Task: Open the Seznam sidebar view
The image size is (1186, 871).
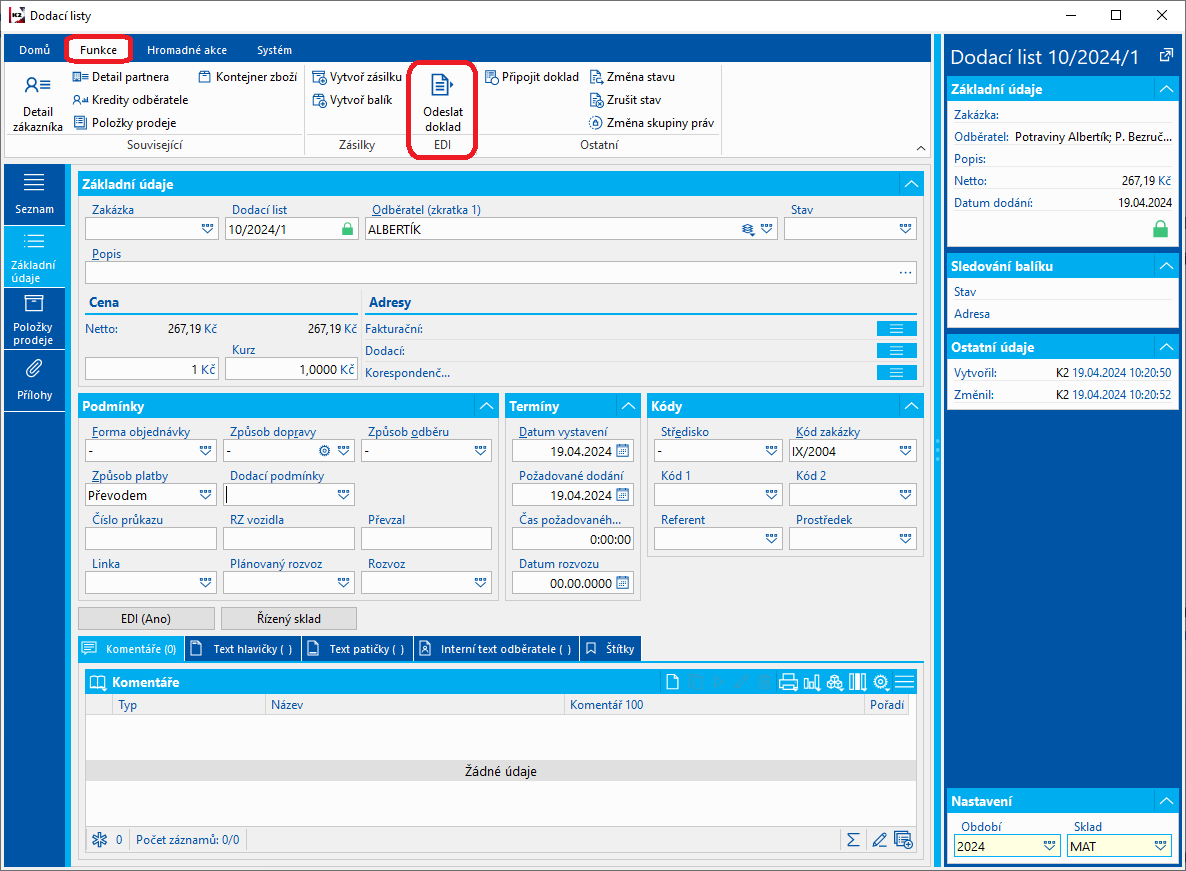Action: coord(34,194)
